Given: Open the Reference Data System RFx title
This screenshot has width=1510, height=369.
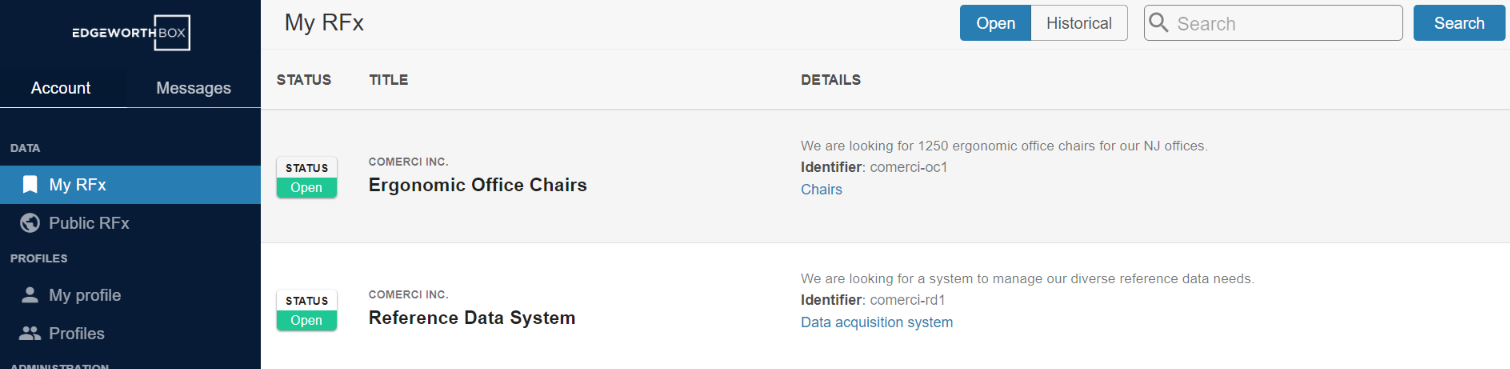Looking at the screenshot, I should 472,318.
